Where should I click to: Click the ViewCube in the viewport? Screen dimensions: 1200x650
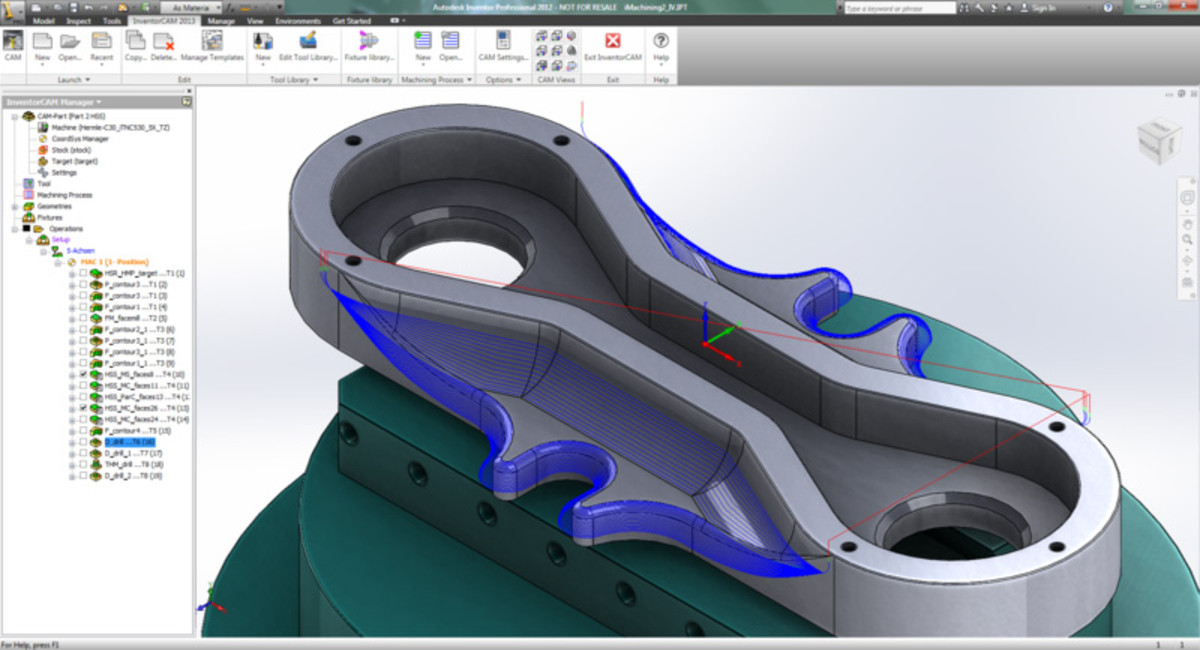click(x=1158, y=138)
